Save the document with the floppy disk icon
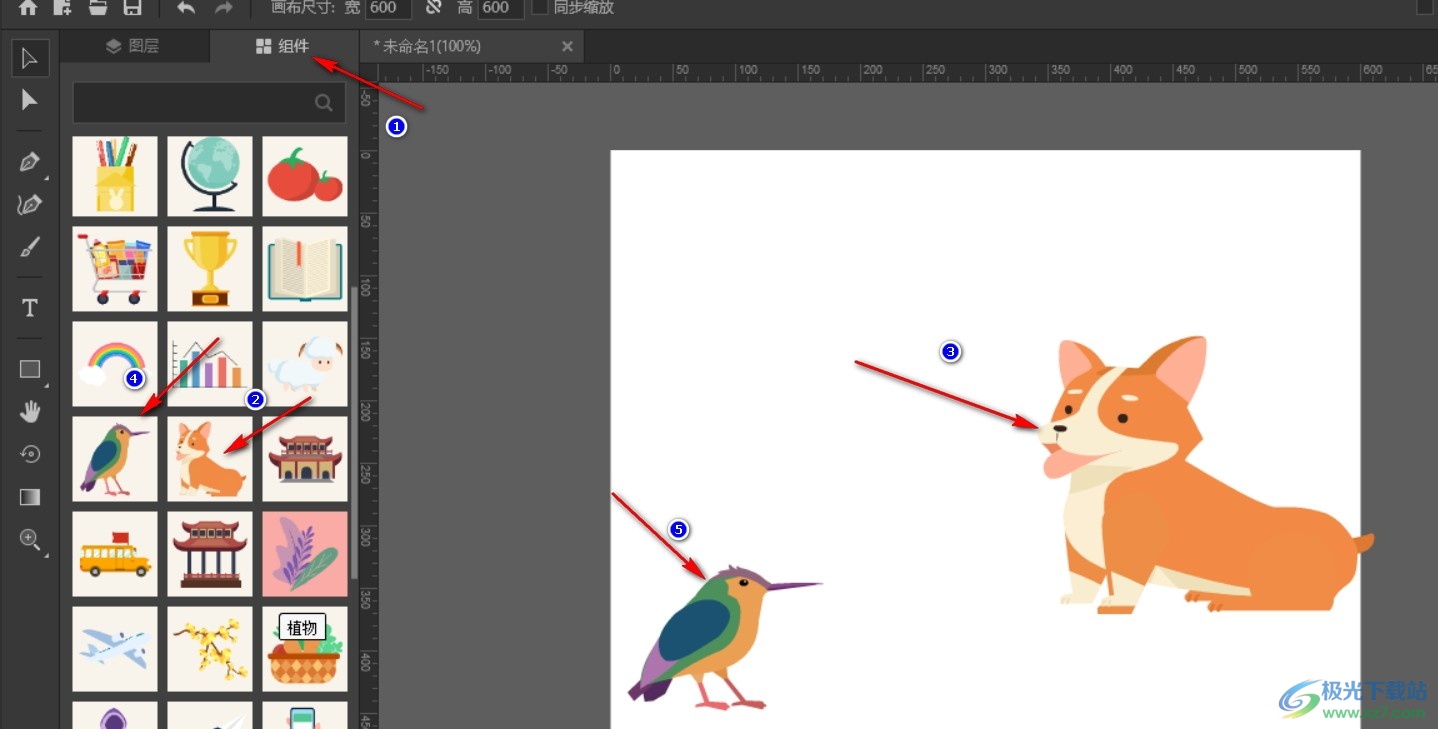Viewport: 1438px width, 729px height. 132,7
